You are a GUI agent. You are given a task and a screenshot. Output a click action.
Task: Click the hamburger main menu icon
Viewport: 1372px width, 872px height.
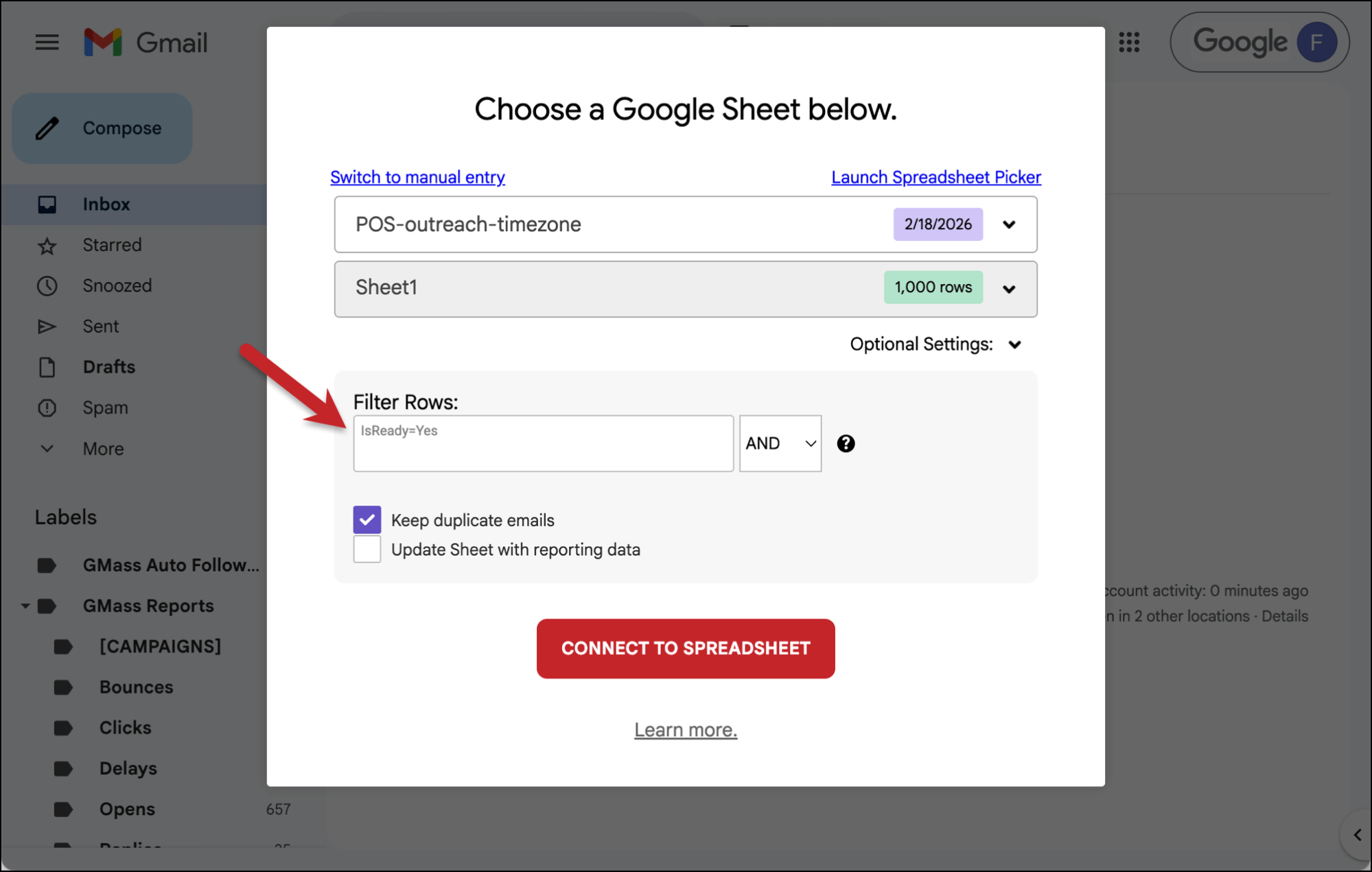(47, 43)
